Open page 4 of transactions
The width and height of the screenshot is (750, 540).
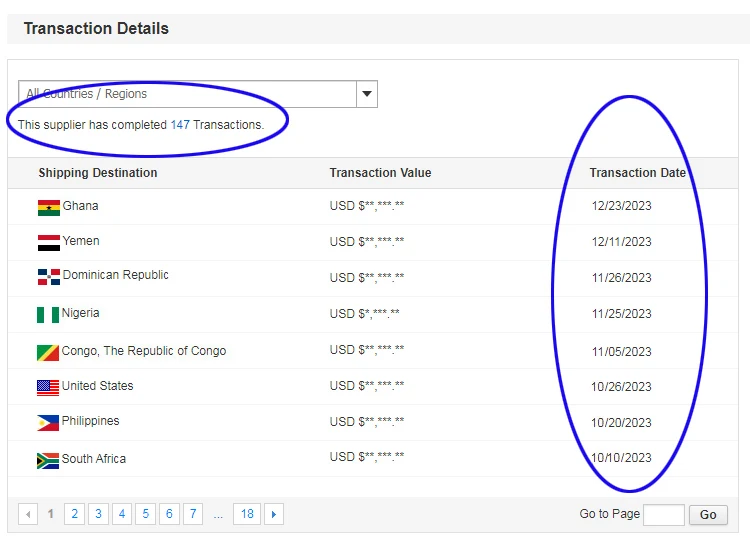122,514
